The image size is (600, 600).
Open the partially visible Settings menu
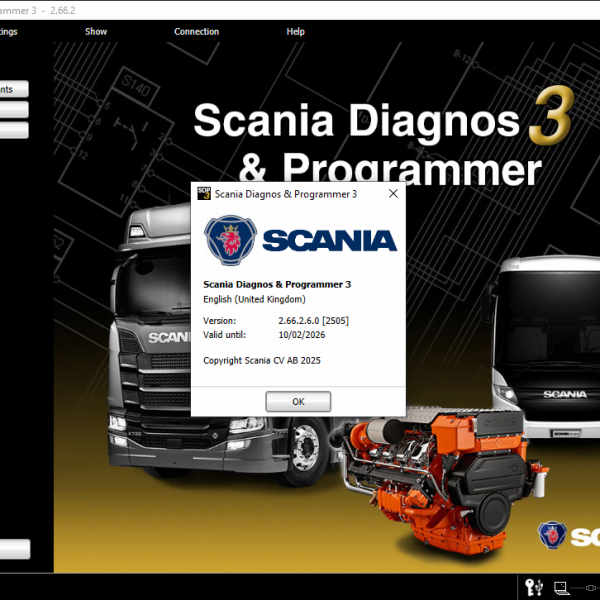[8, 32]
